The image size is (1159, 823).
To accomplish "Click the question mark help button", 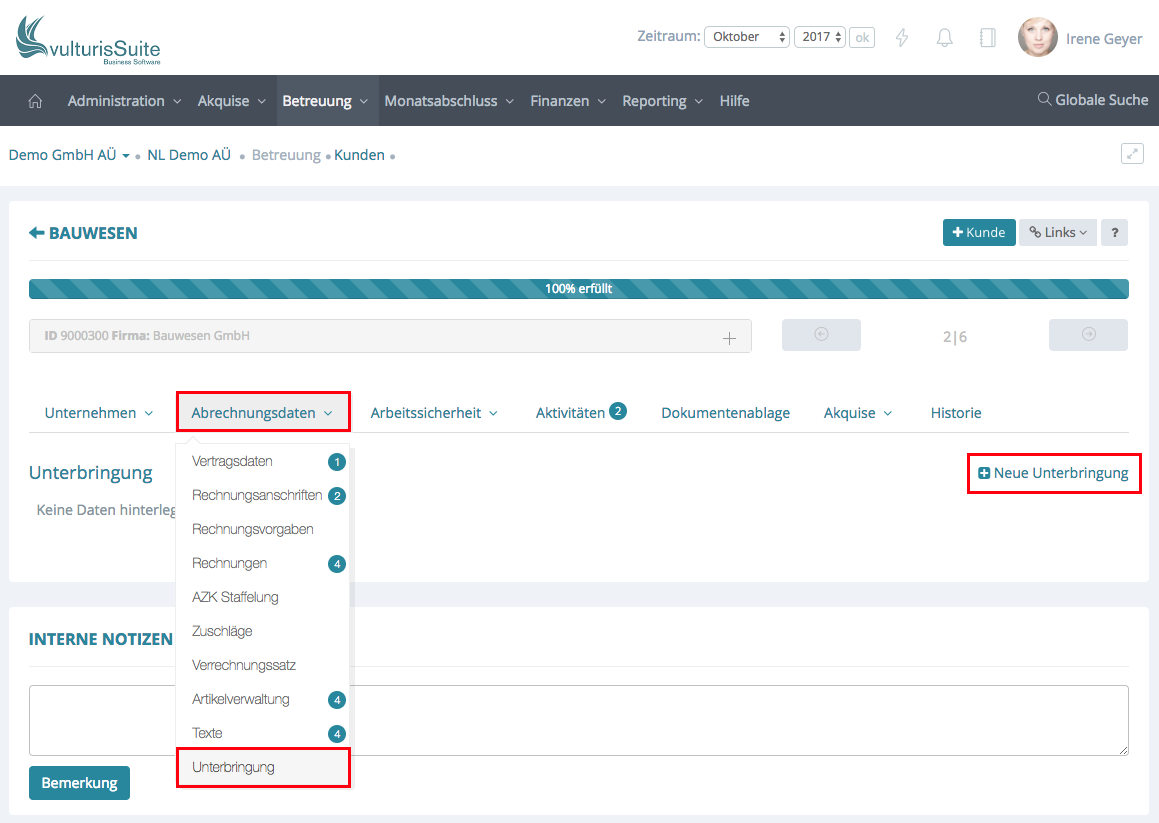I will point(1114,232).
